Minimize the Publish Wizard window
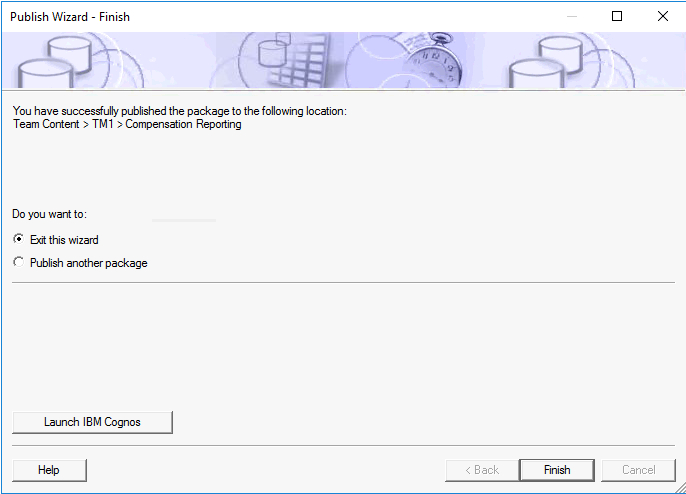 tap(571, 17)
